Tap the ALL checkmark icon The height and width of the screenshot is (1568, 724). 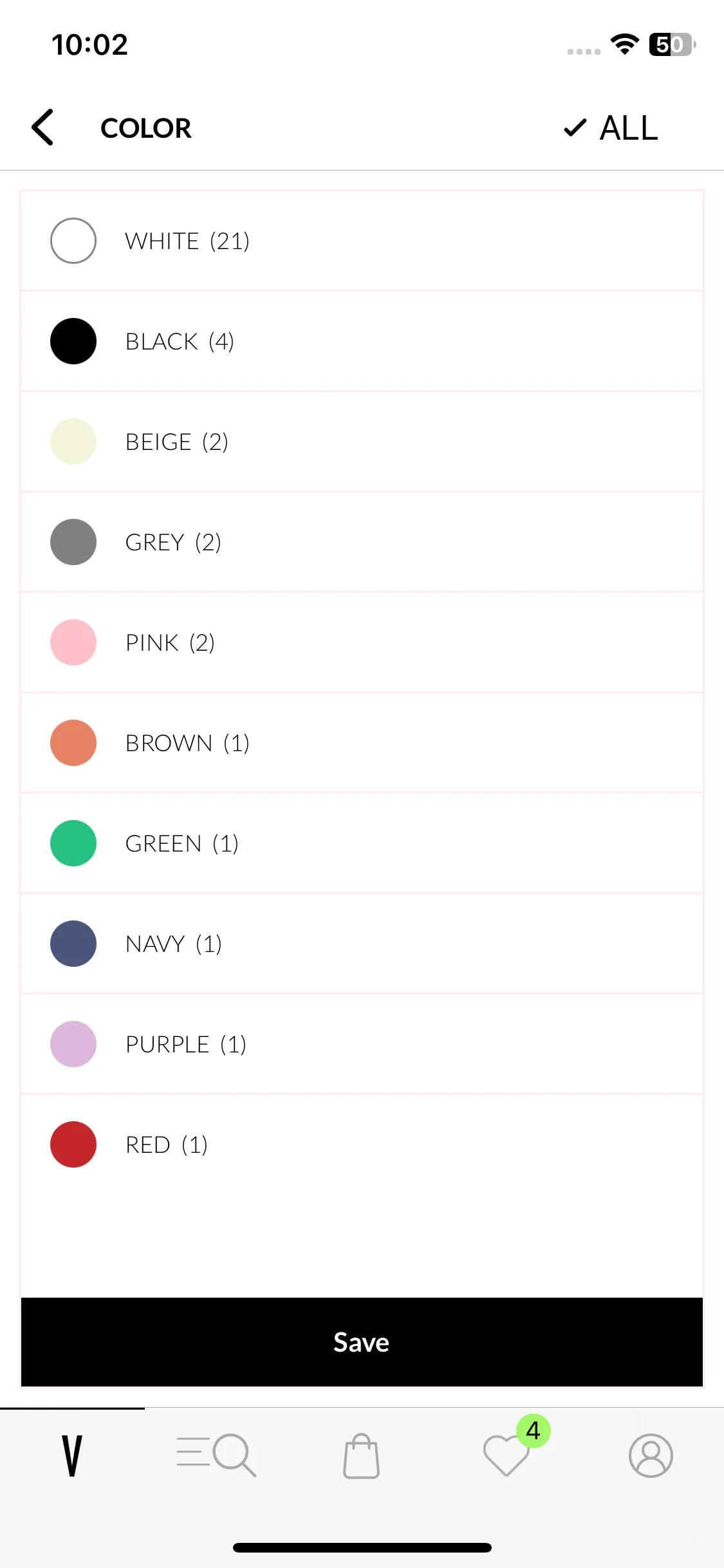click(x=575, y=127)
